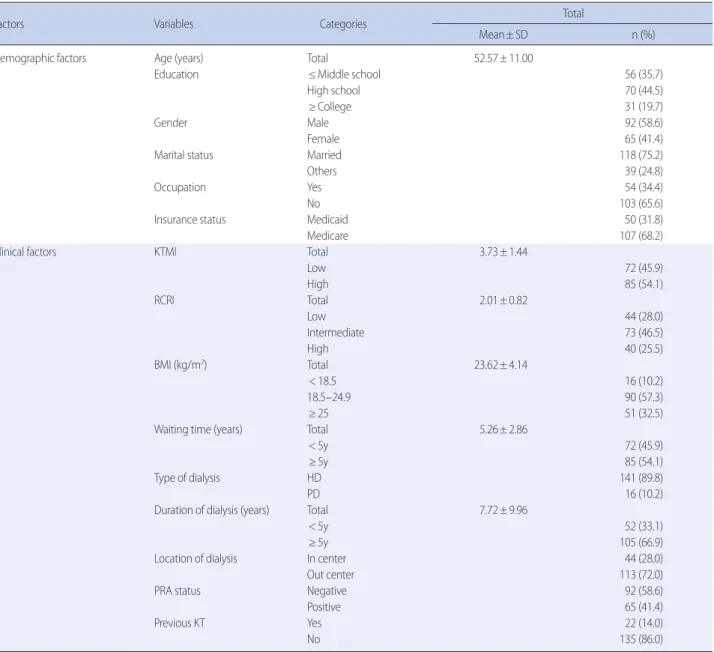Click the 'Occupation' variable label
This screenshot has width=714, height=652.
click(180, 188)
